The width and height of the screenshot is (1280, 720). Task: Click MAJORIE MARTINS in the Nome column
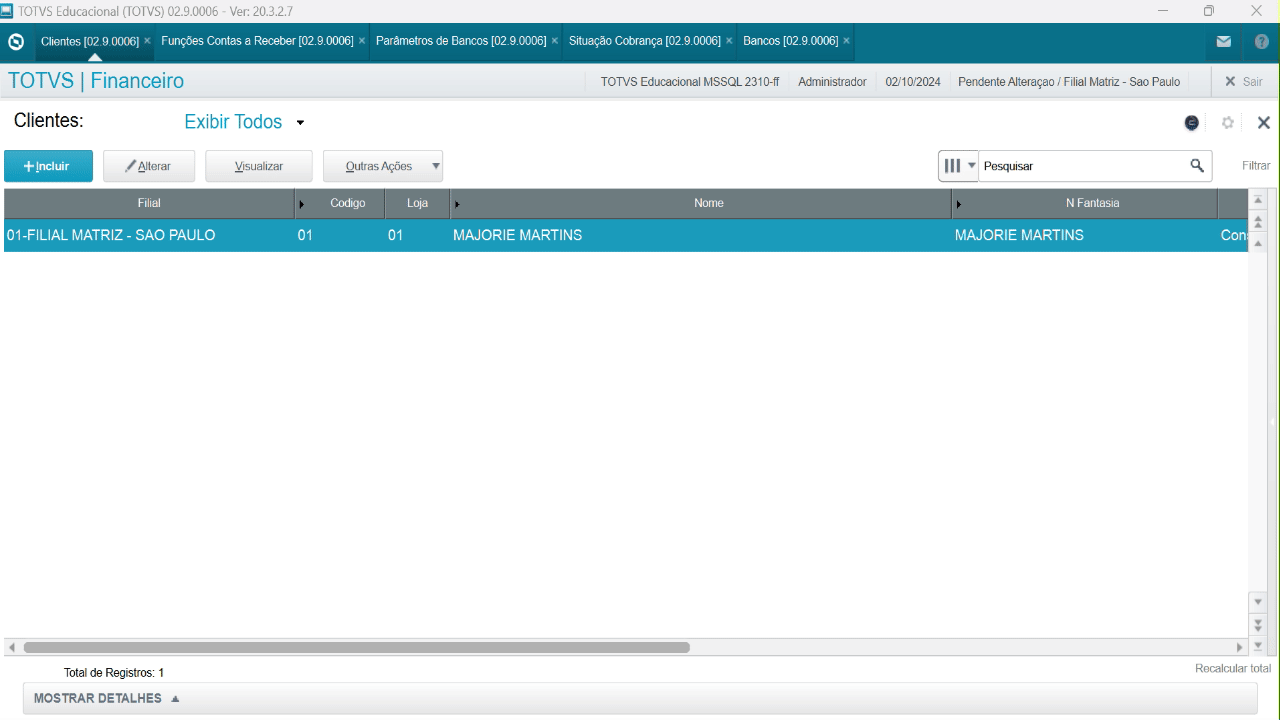(x=517, y=236)
